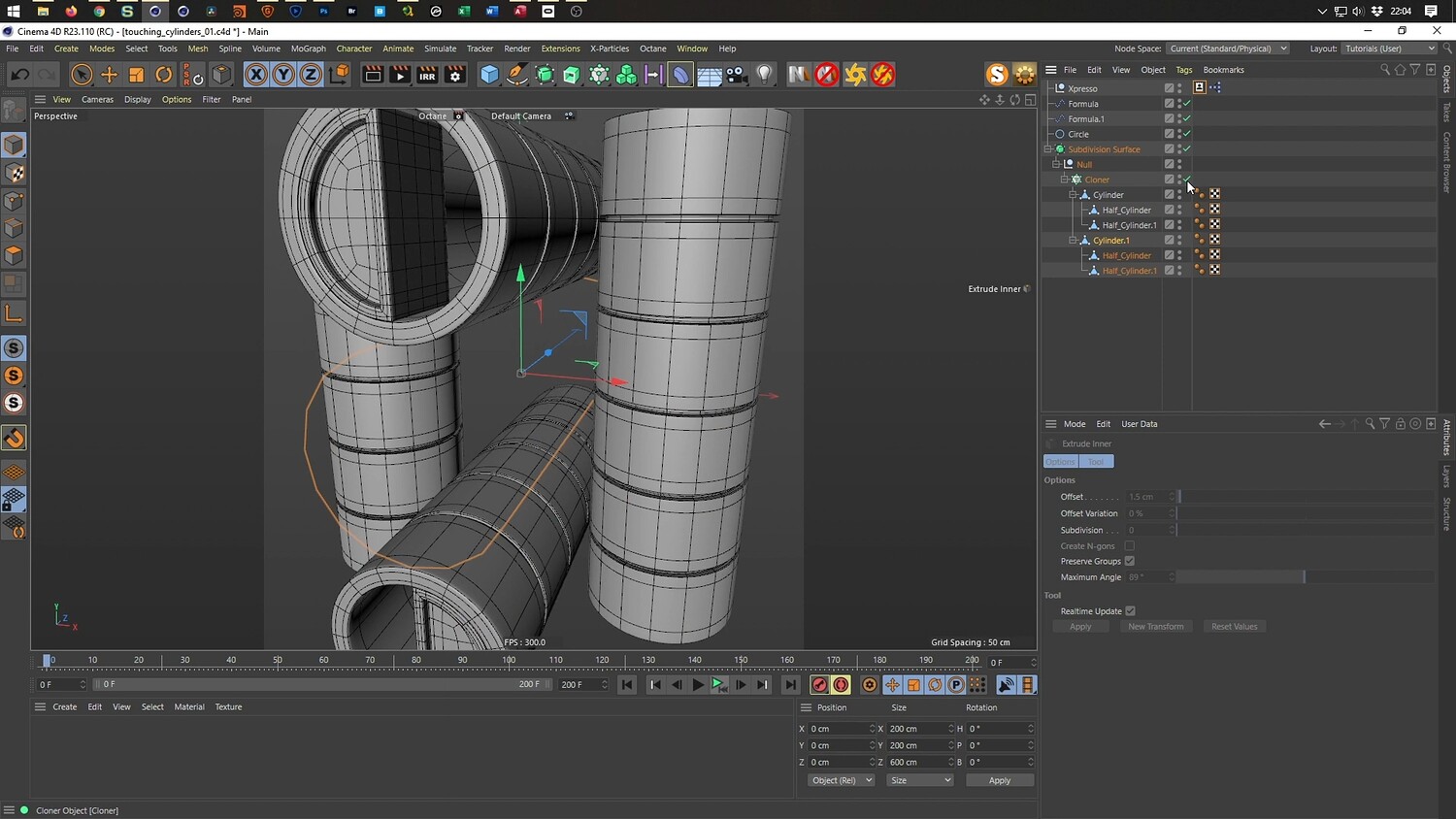Click the Cube primitive object icon

490,75
